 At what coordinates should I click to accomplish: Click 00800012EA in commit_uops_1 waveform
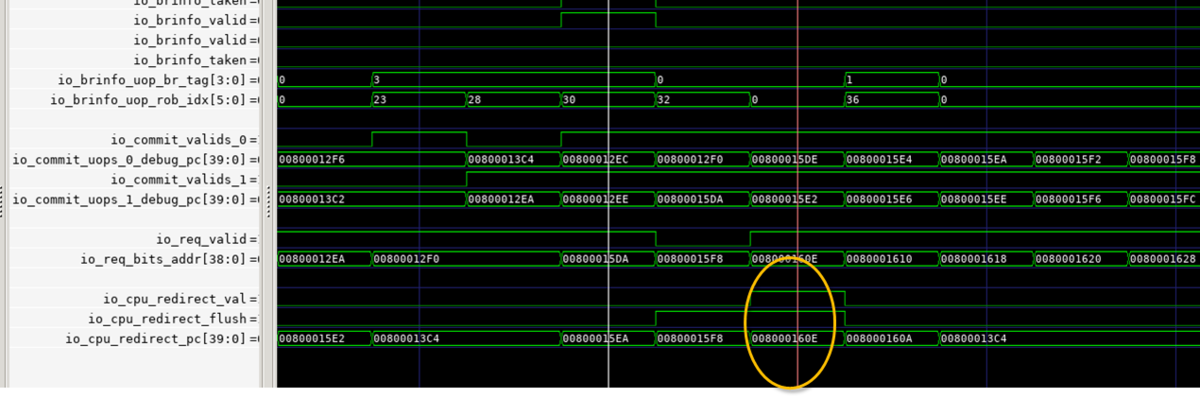pos(501,199)
